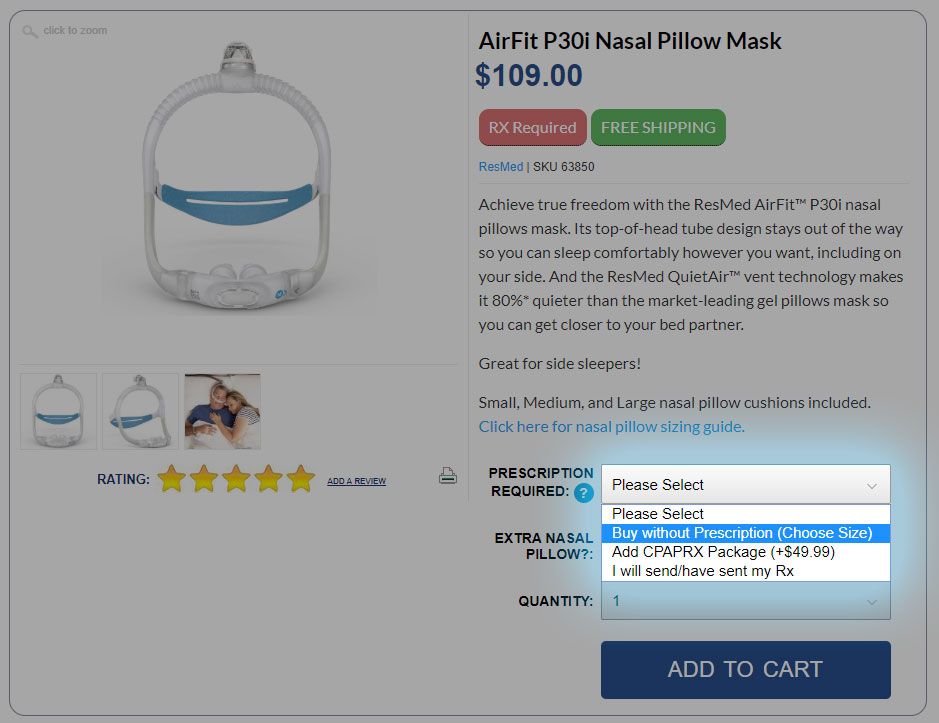The image size is (939, 723).
Task: Click the first product thumbnail
Action: (58, 411)
